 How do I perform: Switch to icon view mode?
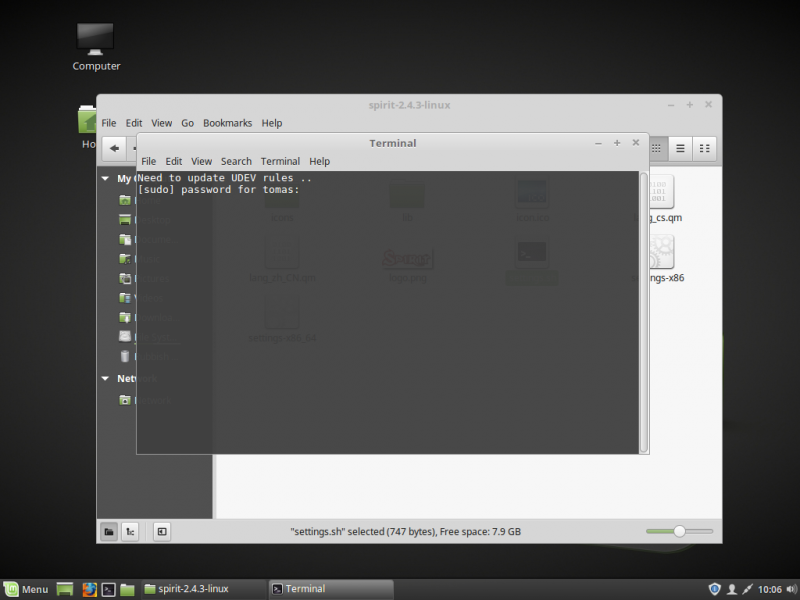pyautogui.click(x=656, y=148)
